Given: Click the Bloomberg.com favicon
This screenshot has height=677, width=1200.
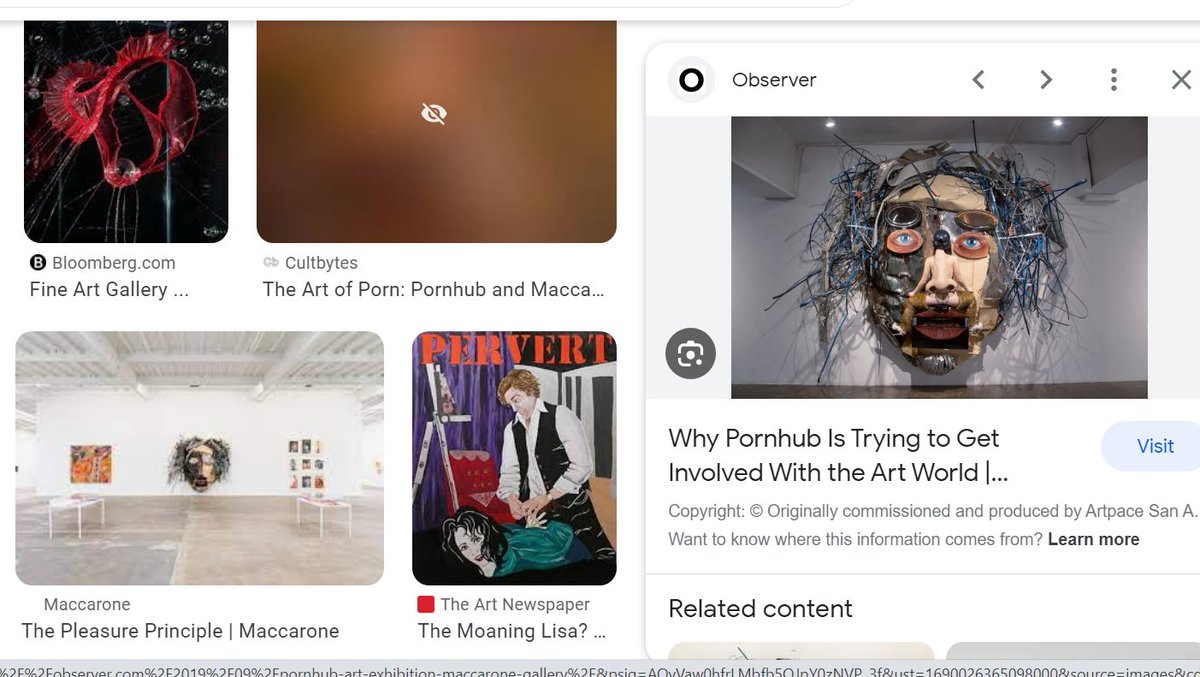Looking at the screenshot, I should (38, 263).
